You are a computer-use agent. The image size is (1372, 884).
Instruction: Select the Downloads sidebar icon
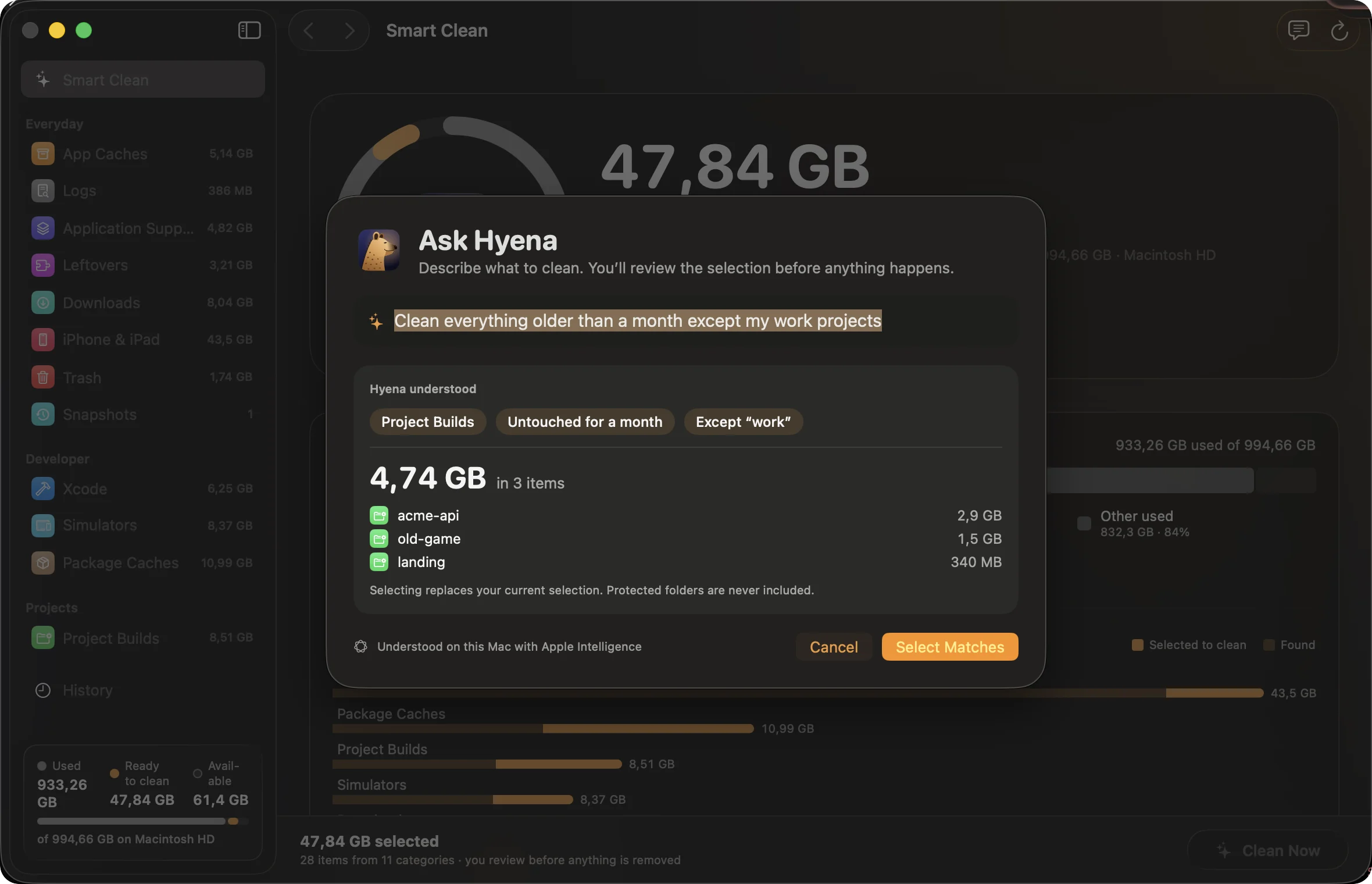pyautogui.click(x=43, y=302)
